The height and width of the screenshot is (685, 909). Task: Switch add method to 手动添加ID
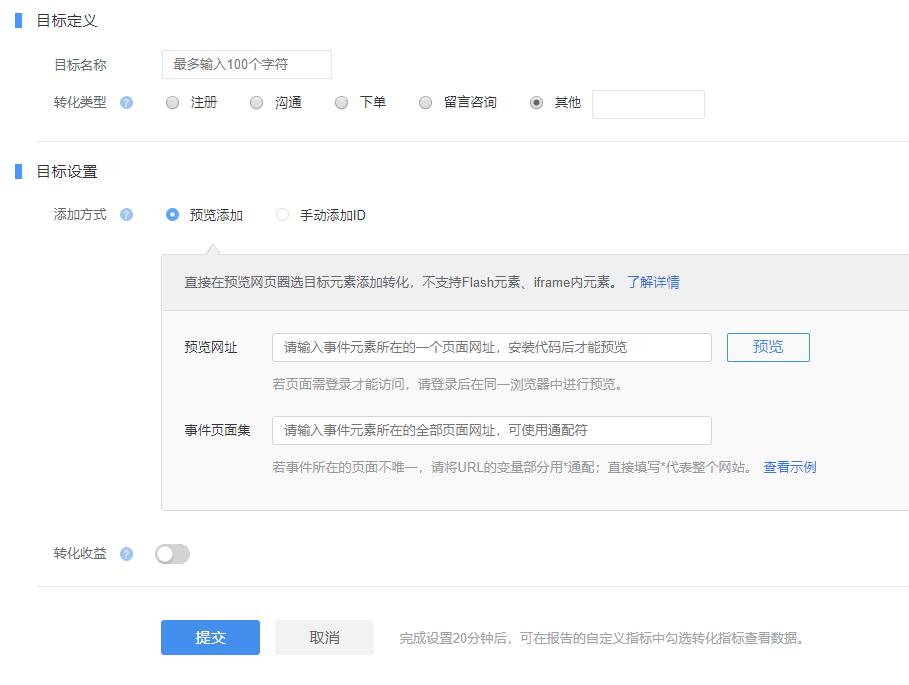[x=282, y=214]
